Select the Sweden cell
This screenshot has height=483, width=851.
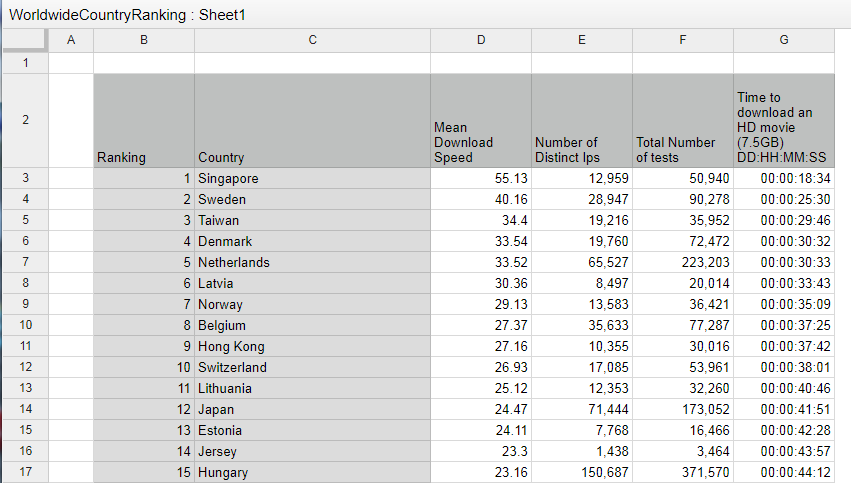click(313, 199)
